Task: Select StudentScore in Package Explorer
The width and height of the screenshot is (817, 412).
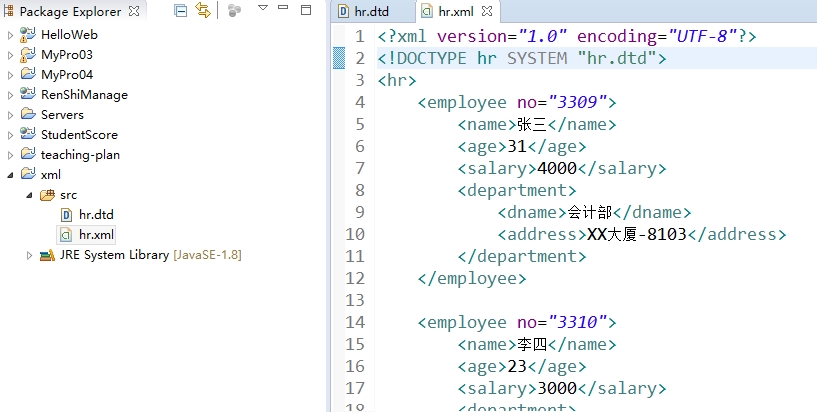Action: (x=79, y=135)
